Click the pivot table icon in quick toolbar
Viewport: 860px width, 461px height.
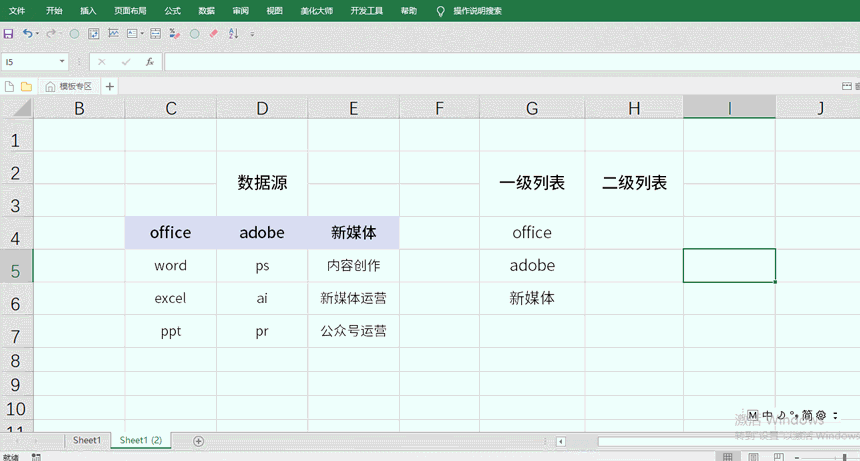tap(94, 34)
